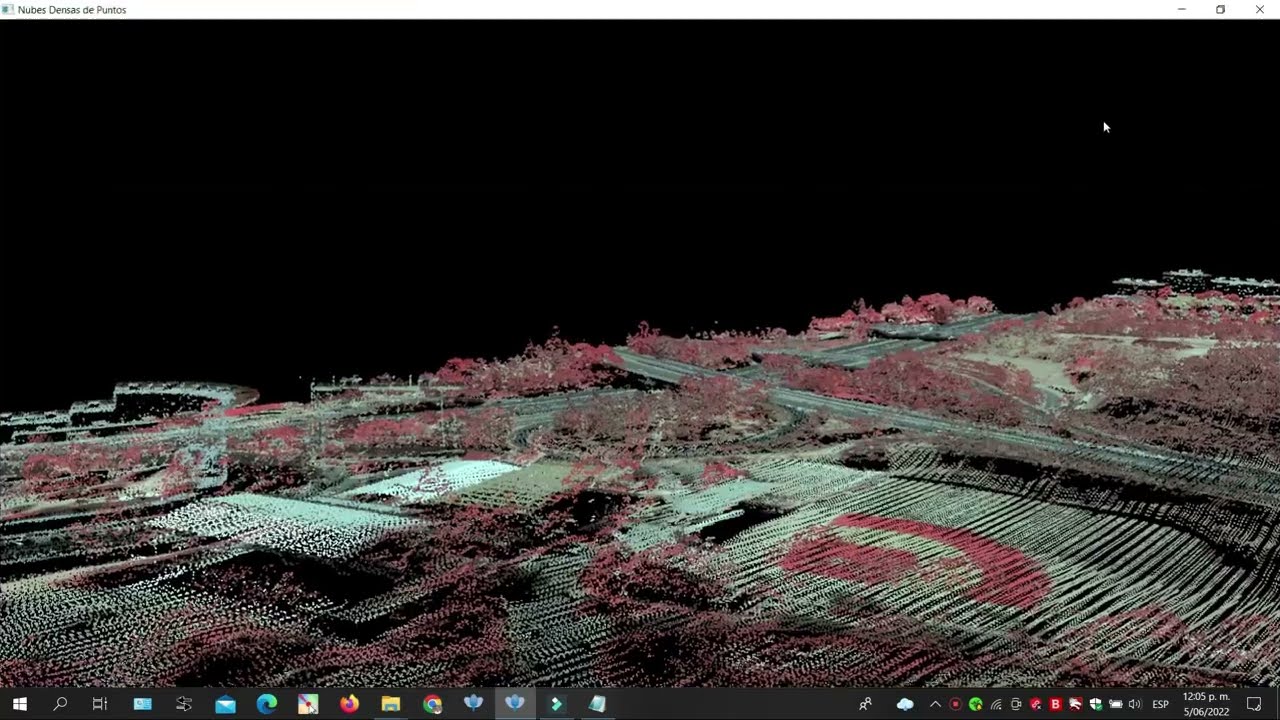Open the swap-arrows app in taskbar
The height and width of the screenshot is (720, 1280).
[x=183, y=704]
